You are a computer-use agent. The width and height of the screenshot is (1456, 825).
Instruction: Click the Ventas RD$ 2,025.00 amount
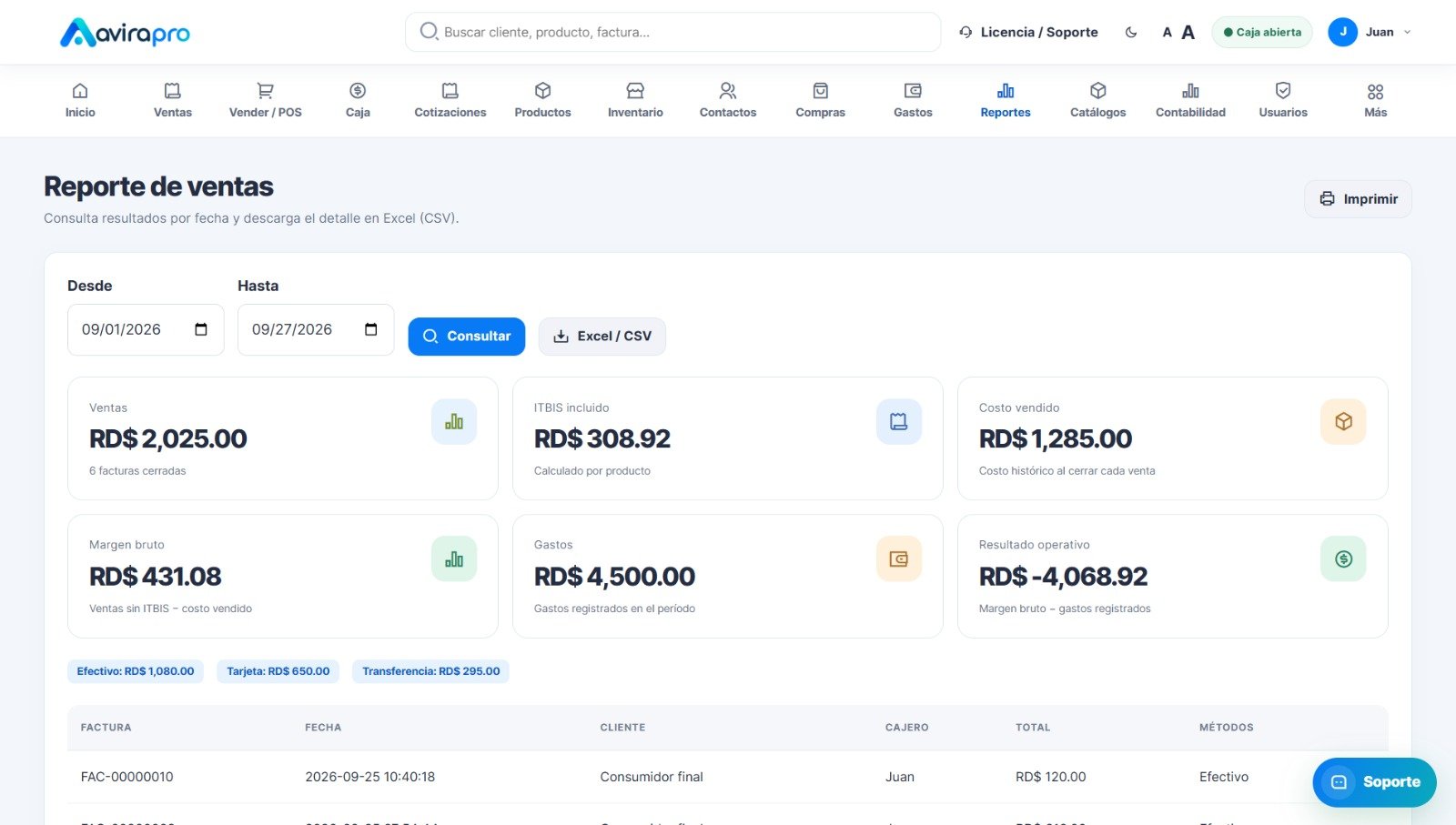[x=168, y=439]
